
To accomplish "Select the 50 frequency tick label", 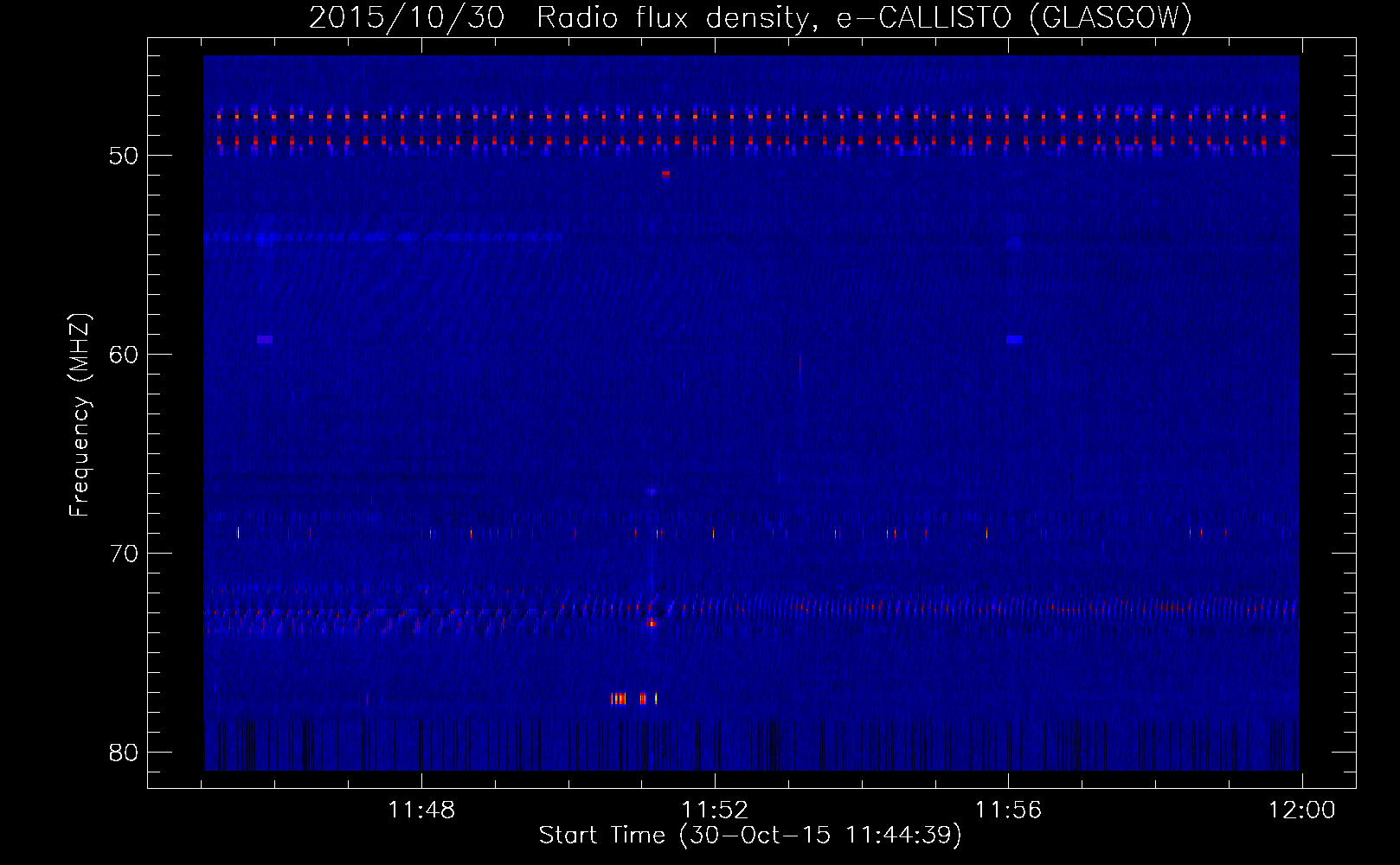I will 125,156.
